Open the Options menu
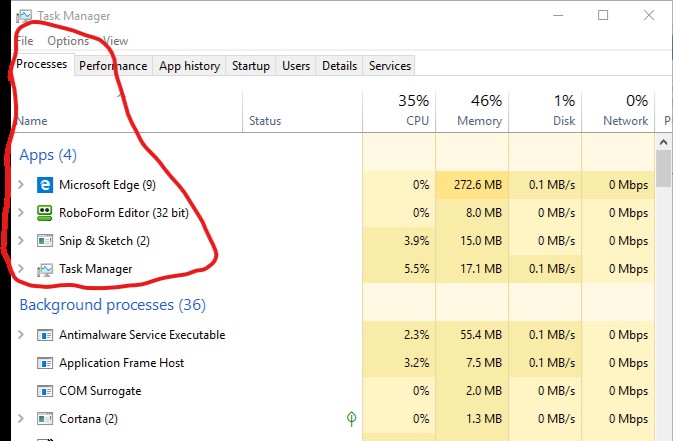Screen dimensions: 673x441 click(x=68, y=41)
